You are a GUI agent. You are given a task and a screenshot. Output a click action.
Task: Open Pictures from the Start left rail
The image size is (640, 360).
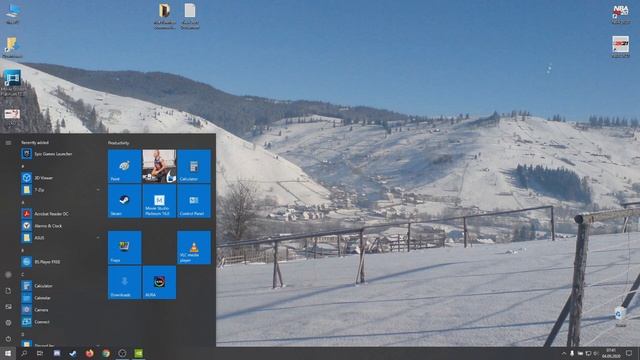[8, 307]
